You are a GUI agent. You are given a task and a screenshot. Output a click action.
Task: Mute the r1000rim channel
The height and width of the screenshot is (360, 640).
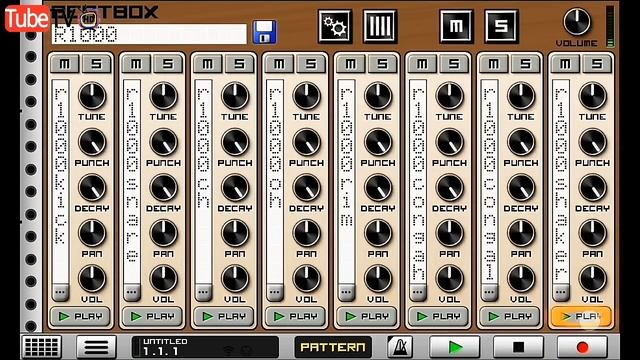click(x=351, y=64)
